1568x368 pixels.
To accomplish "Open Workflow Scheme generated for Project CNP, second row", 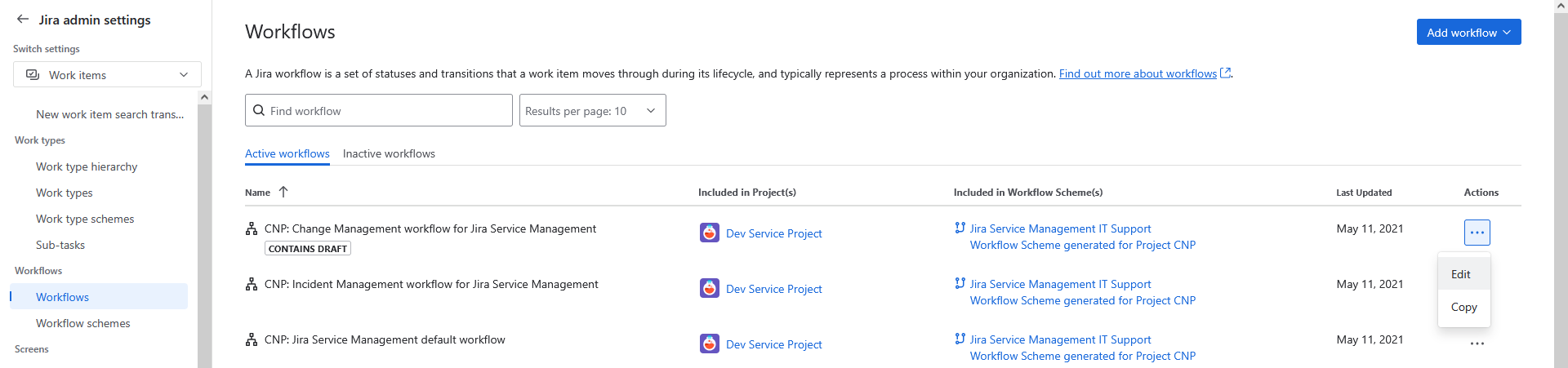I will (x=1082, y=301).
